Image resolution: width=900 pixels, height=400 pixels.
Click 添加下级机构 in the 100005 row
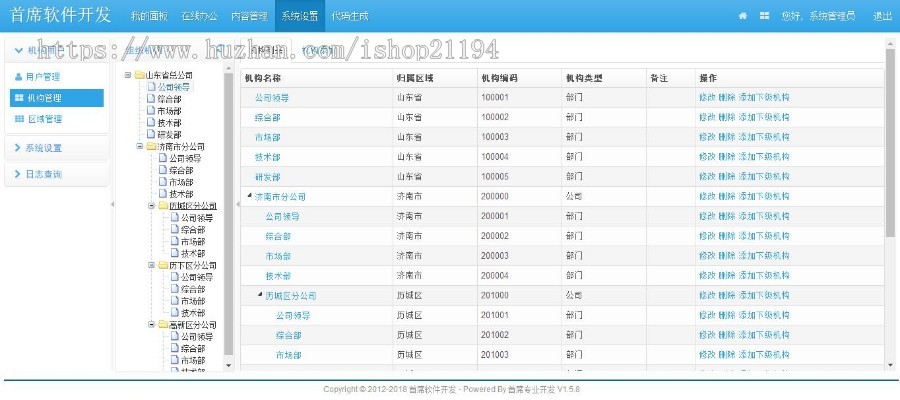coord(763,177)
